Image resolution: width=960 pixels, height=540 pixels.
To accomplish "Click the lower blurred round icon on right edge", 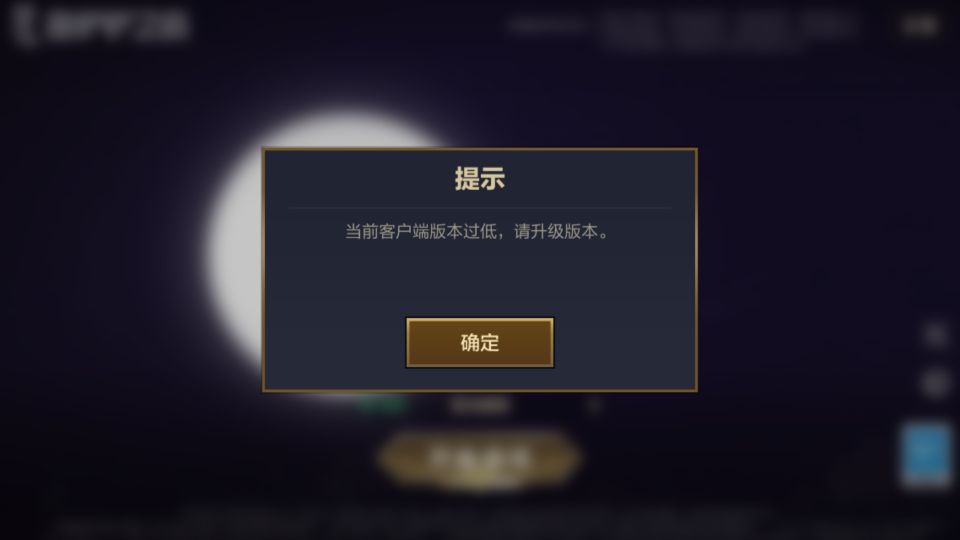I will tap(935, 383).
